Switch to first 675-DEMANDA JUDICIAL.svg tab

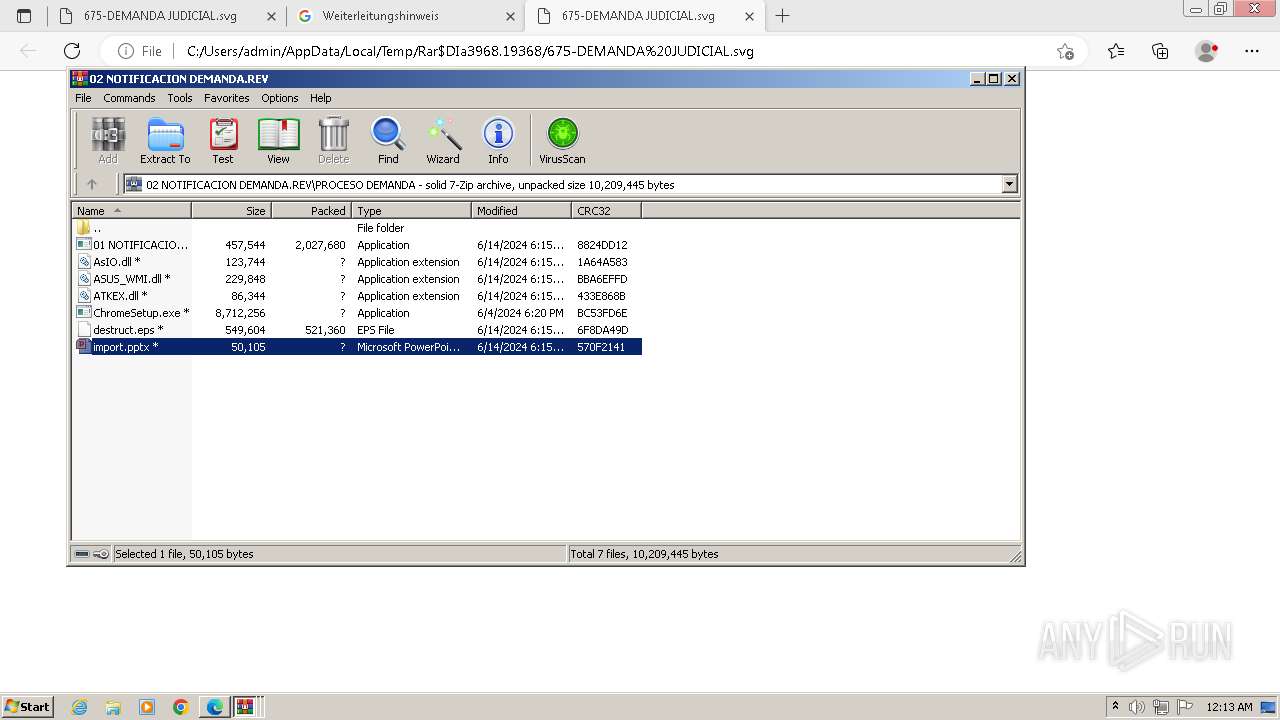point(160,16)
